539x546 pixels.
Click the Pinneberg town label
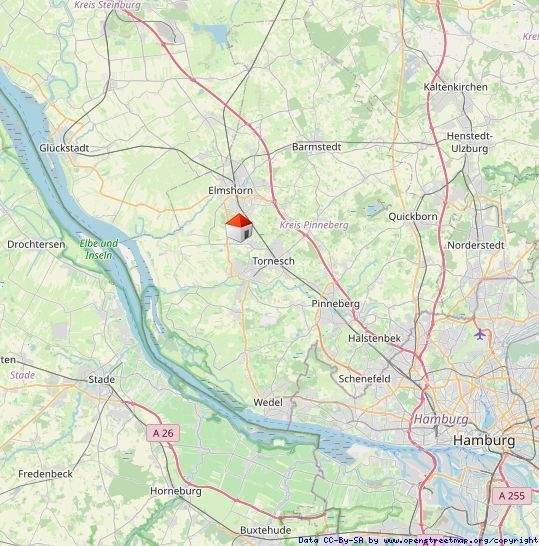pos(335,304)
